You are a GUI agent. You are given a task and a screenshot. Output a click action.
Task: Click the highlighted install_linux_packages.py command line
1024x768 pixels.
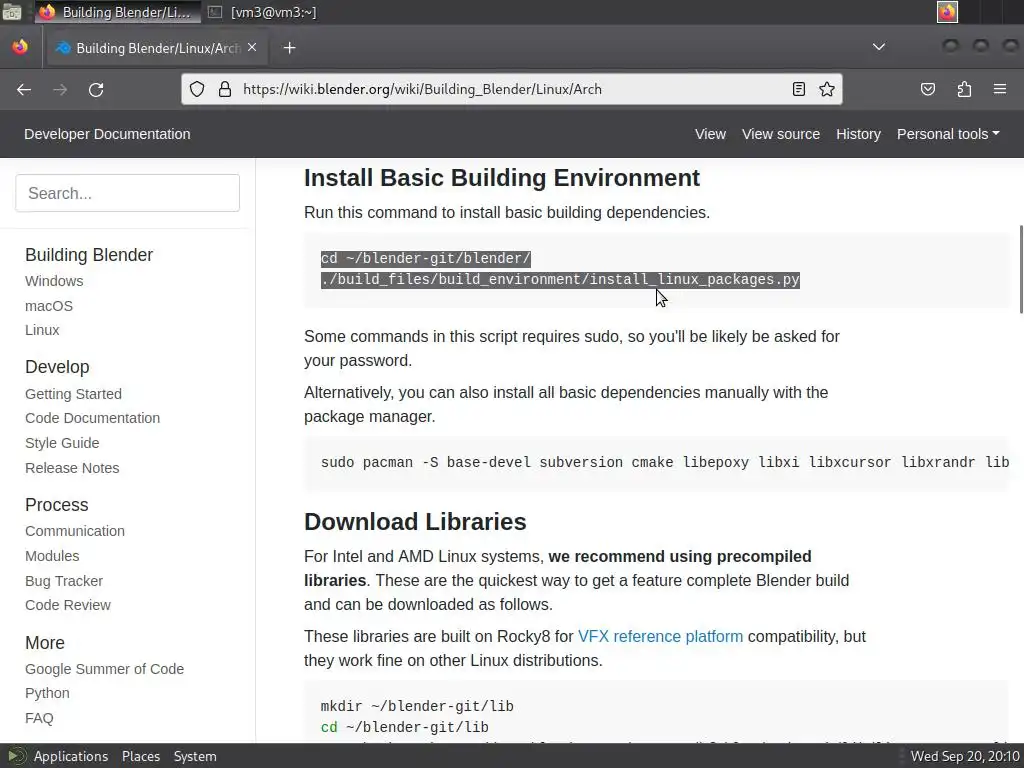coord(560,280)
